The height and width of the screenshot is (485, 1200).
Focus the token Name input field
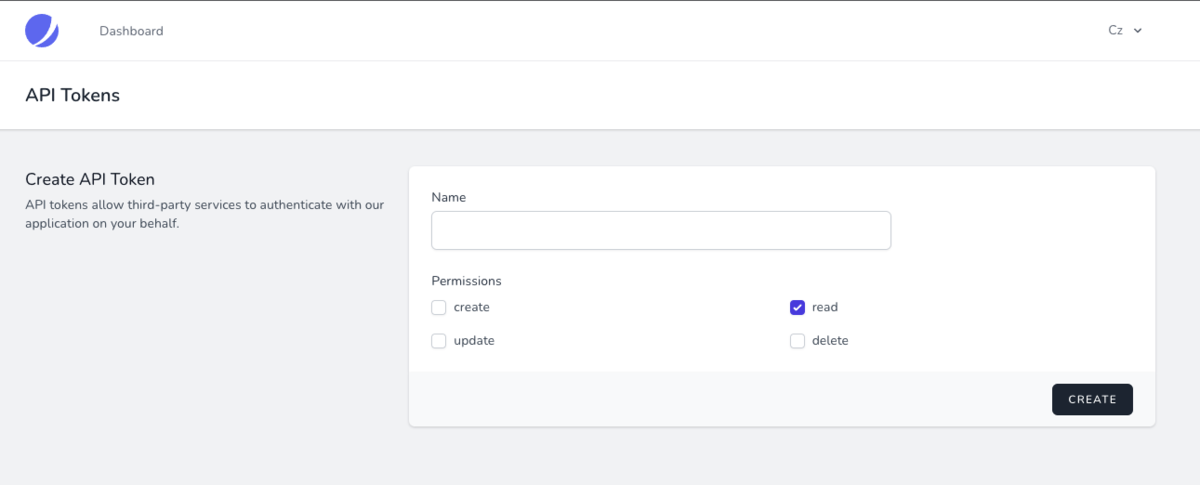click(x=660, y=230)
